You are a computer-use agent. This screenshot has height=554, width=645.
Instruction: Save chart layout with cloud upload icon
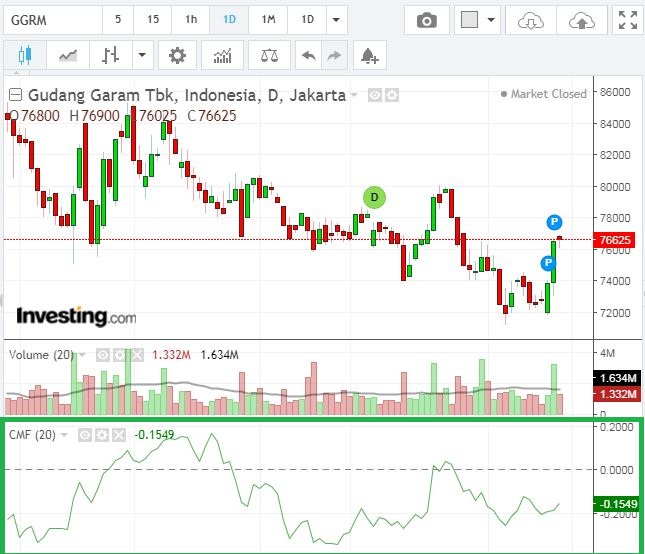[x=582, y=20]
